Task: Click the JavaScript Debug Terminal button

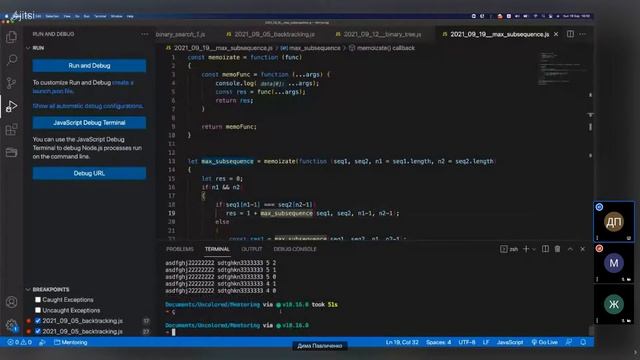Action: coord(89,122)
